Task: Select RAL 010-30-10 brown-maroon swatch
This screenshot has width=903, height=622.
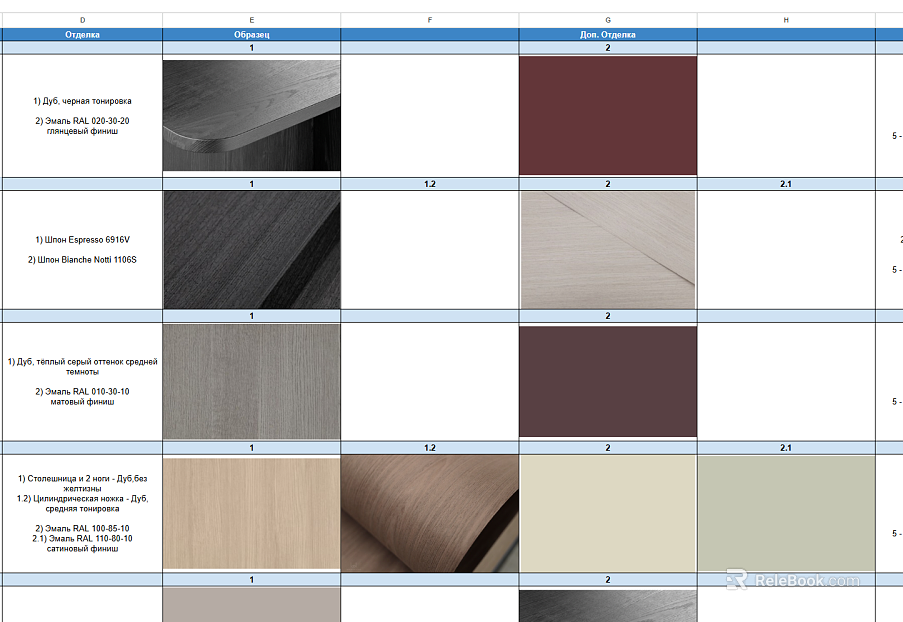Action: [x=608, y=381]
